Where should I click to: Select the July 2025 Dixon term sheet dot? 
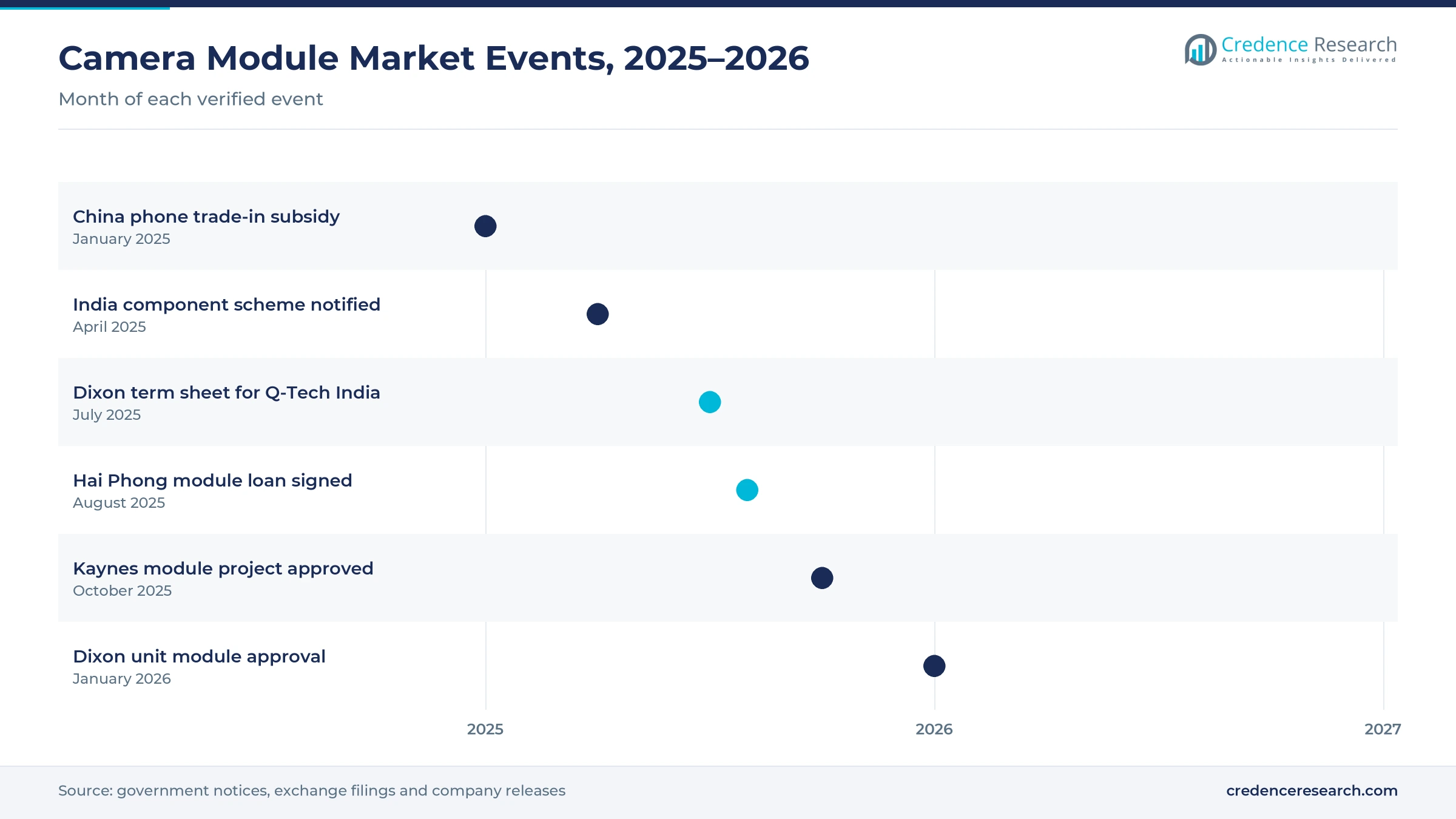pos(710,402)
